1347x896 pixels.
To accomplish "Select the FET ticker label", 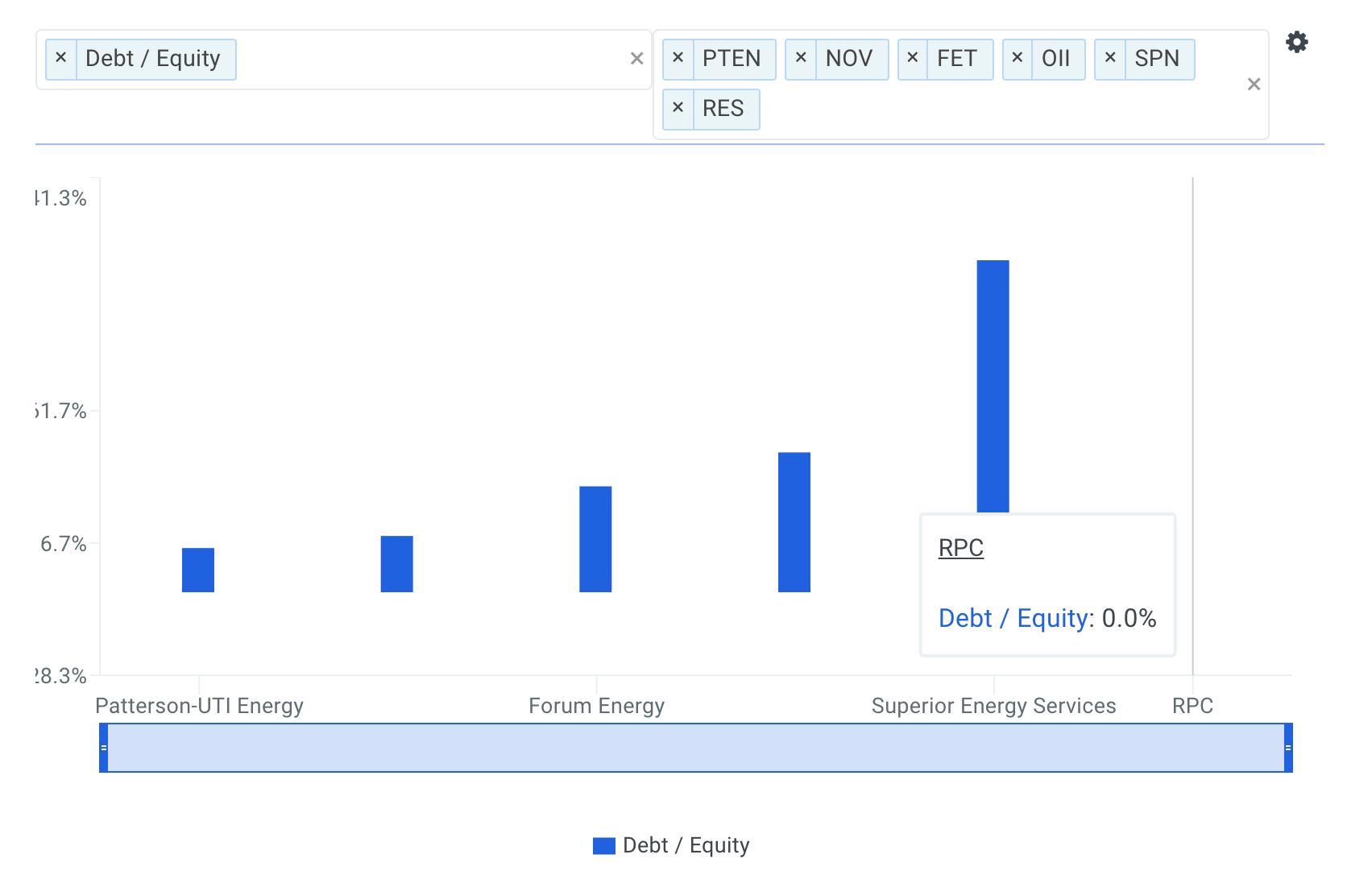I will click(957, 59).
